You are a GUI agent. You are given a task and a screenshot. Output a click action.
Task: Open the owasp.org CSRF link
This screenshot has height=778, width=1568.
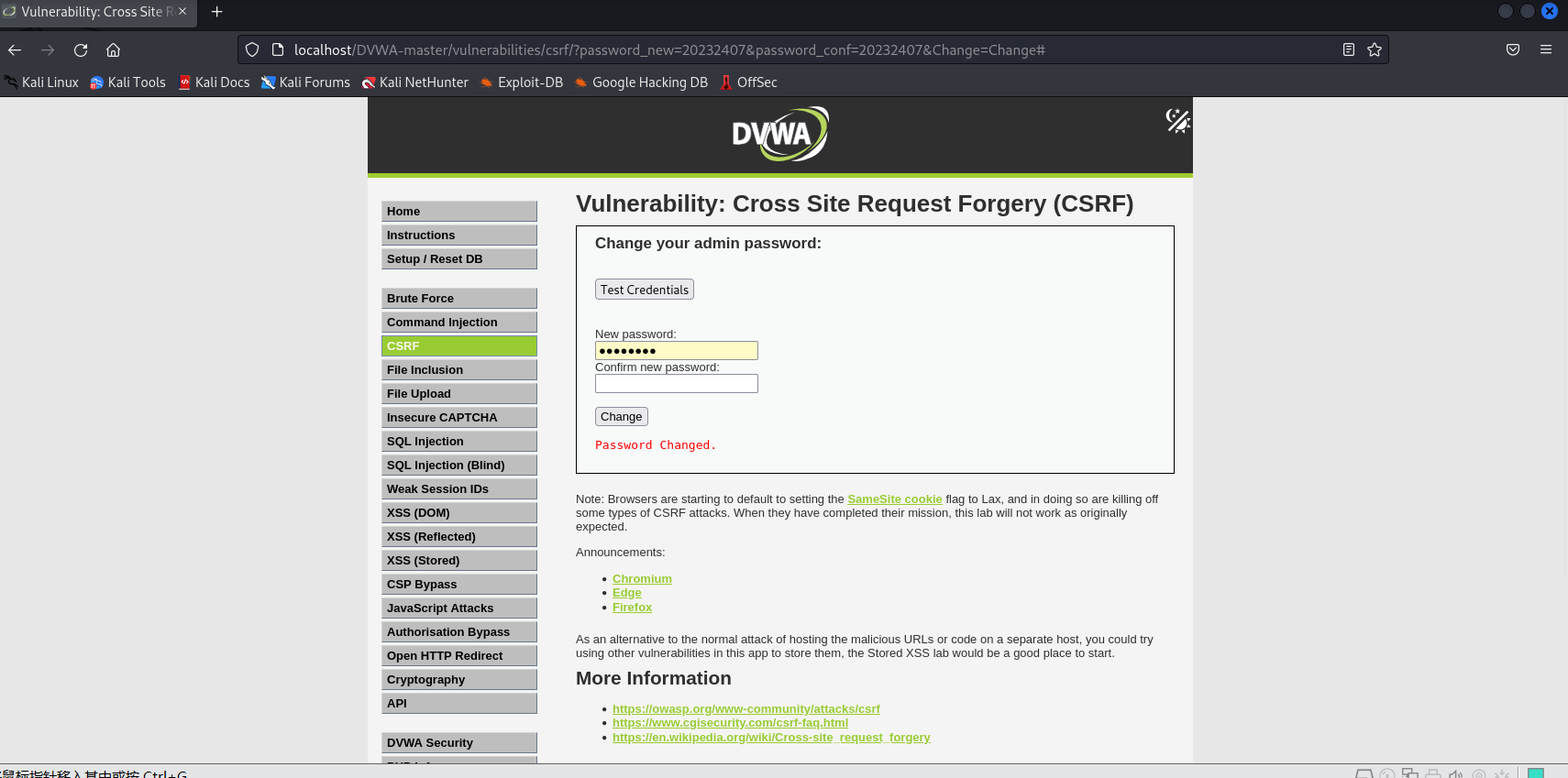(x=746, y=709)
